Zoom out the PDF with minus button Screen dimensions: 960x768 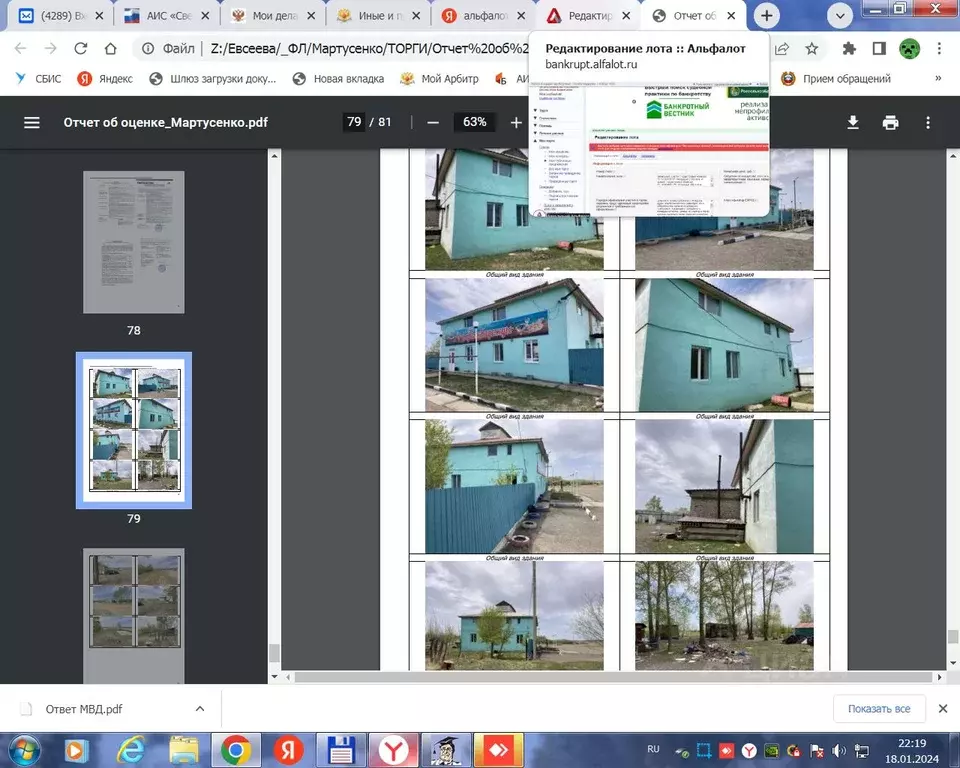point(433,122)
